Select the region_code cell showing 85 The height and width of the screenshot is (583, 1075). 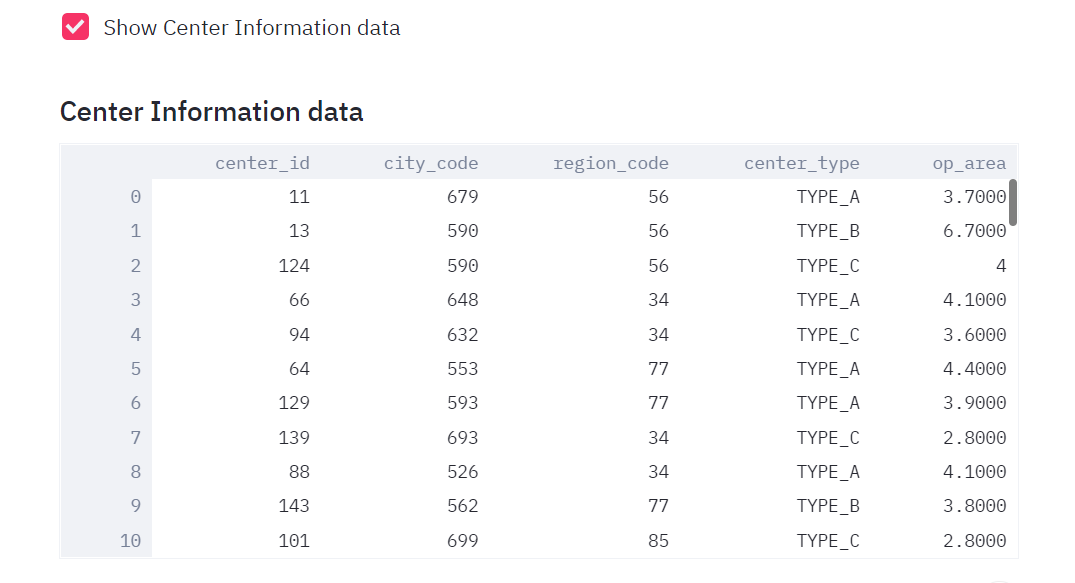tap(657, 541)
